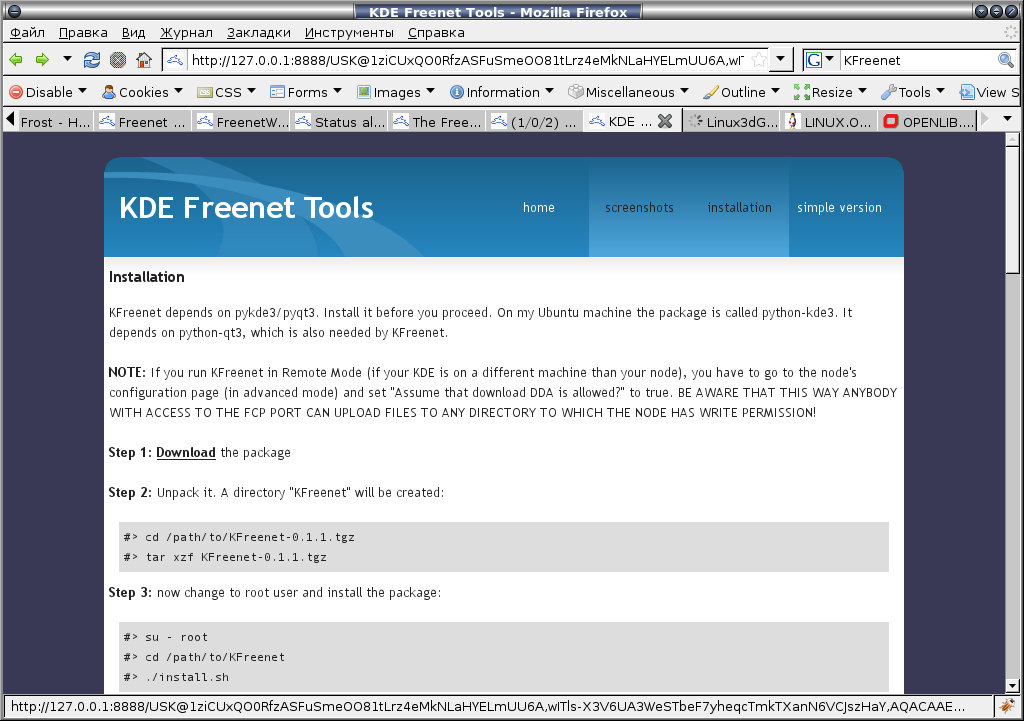Open the Правка menu

pyautogui.click(x=83, y=33)
